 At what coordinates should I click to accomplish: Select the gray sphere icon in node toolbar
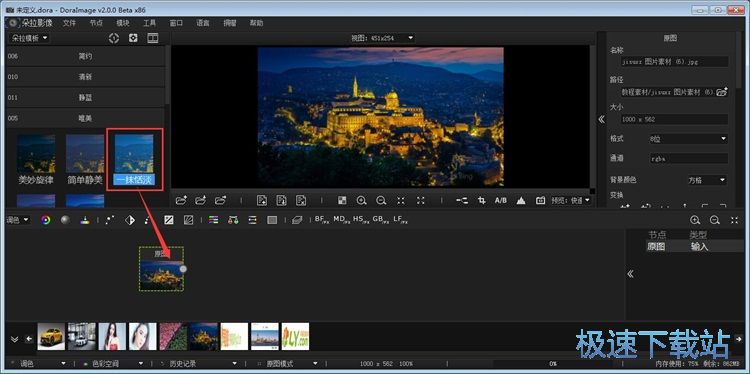65,220
